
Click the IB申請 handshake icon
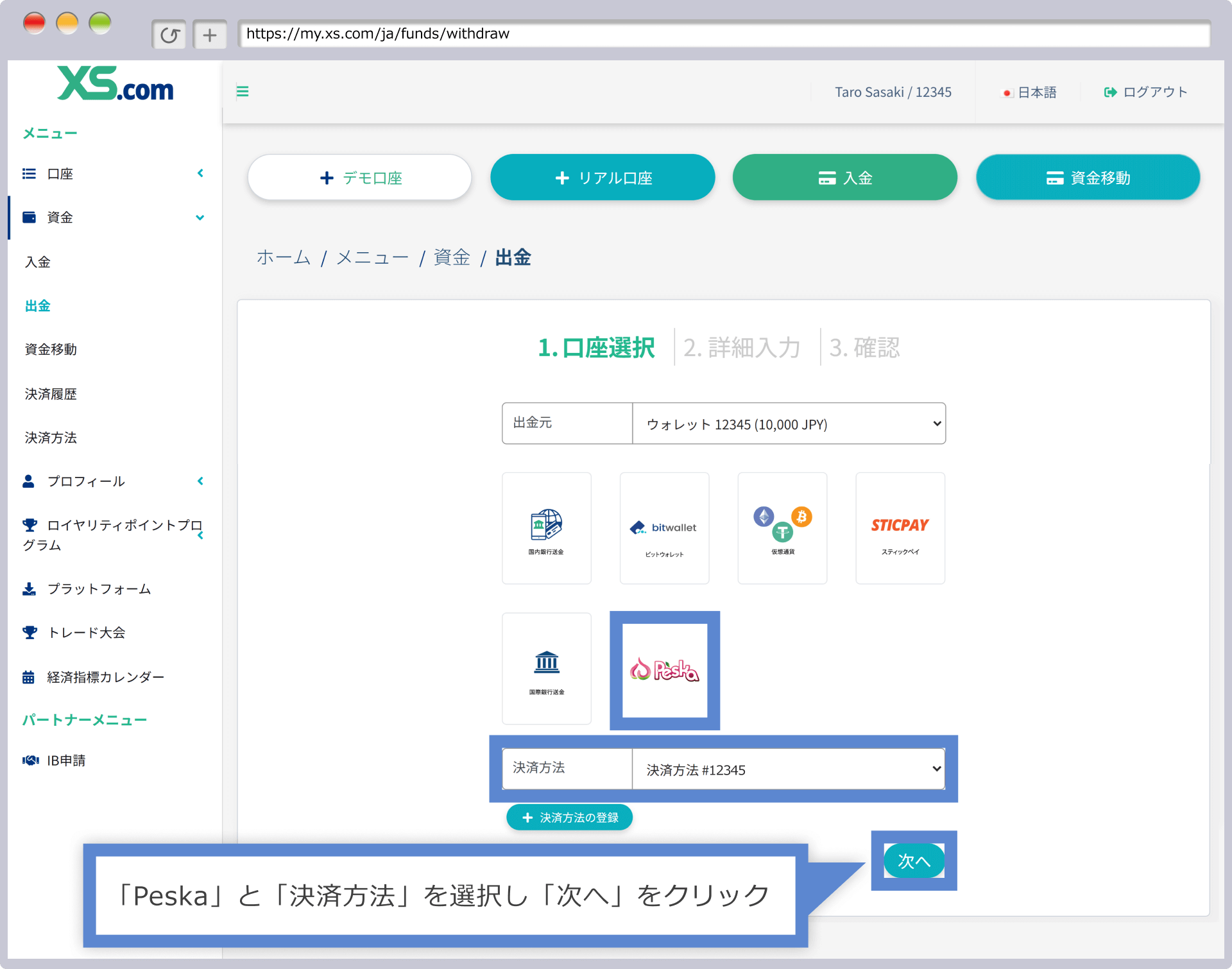click(x=31, y=760)
